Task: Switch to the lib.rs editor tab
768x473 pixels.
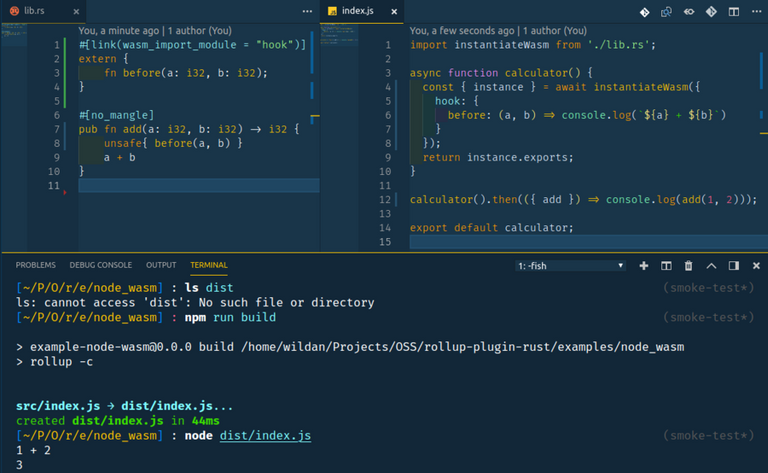Action: 33,11
